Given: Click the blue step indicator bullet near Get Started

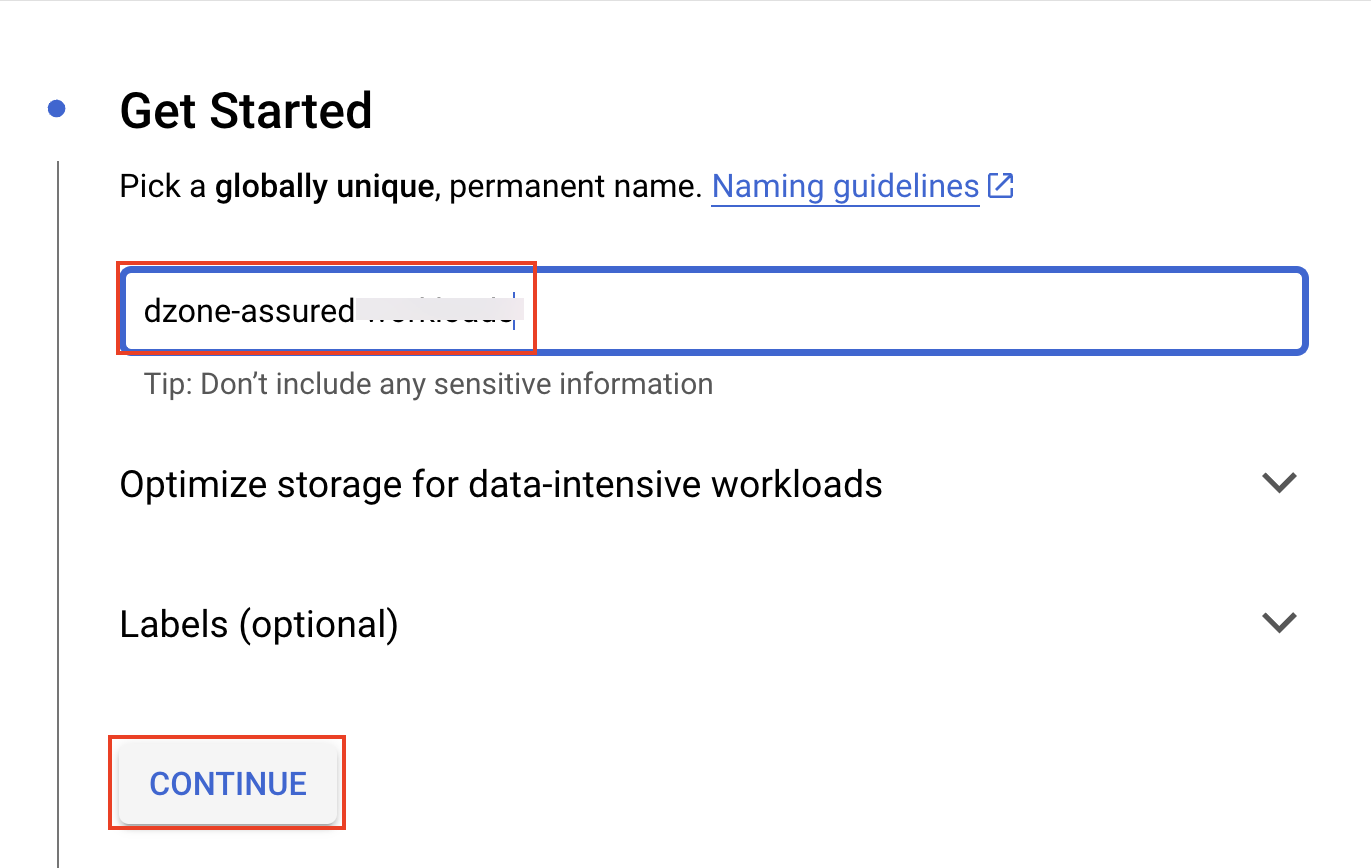Looking at the screenshot, I should pyautogui.click(x=57, y=107).
